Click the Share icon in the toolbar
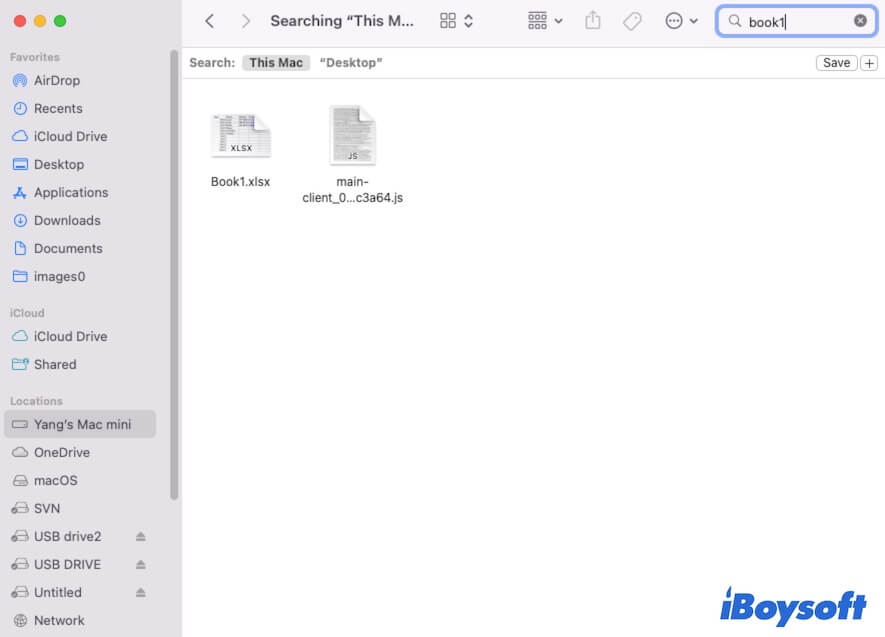The height and width of the screenshot is (637, 885). (592, 20)
